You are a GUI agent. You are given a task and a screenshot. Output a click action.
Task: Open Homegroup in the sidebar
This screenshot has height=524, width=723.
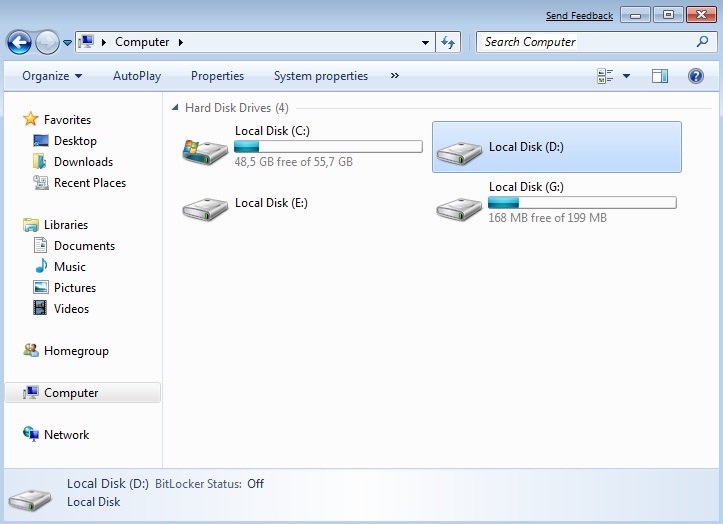pos(76,351)
